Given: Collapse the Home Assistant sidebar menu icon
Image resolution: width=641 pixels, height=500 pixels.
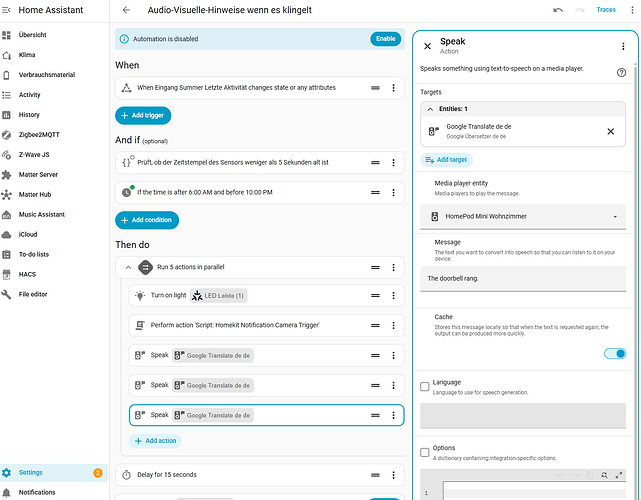Looking at the screenshot, I should tap(6, 10).
